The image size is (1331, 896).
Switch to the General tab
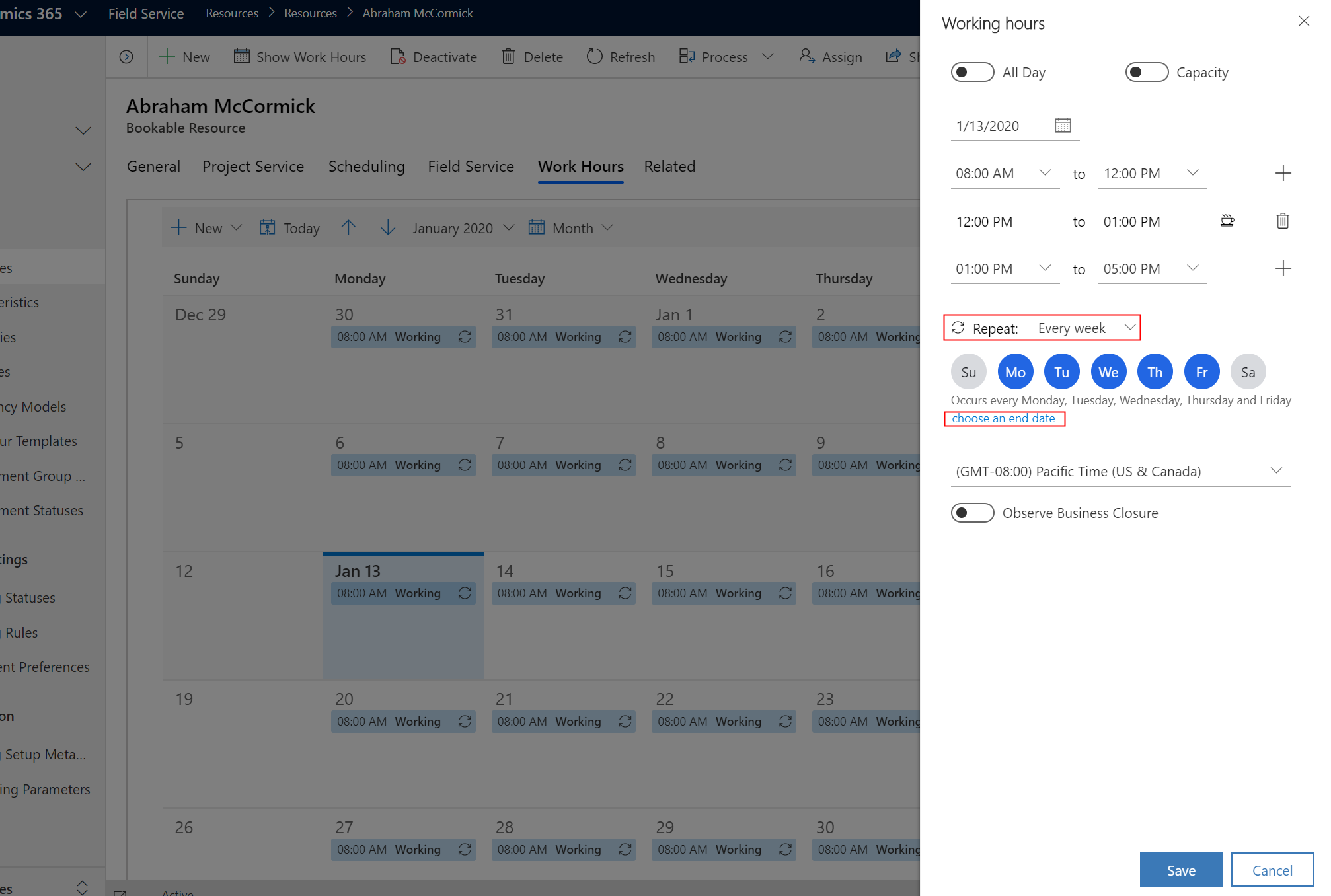coord(153,166)
